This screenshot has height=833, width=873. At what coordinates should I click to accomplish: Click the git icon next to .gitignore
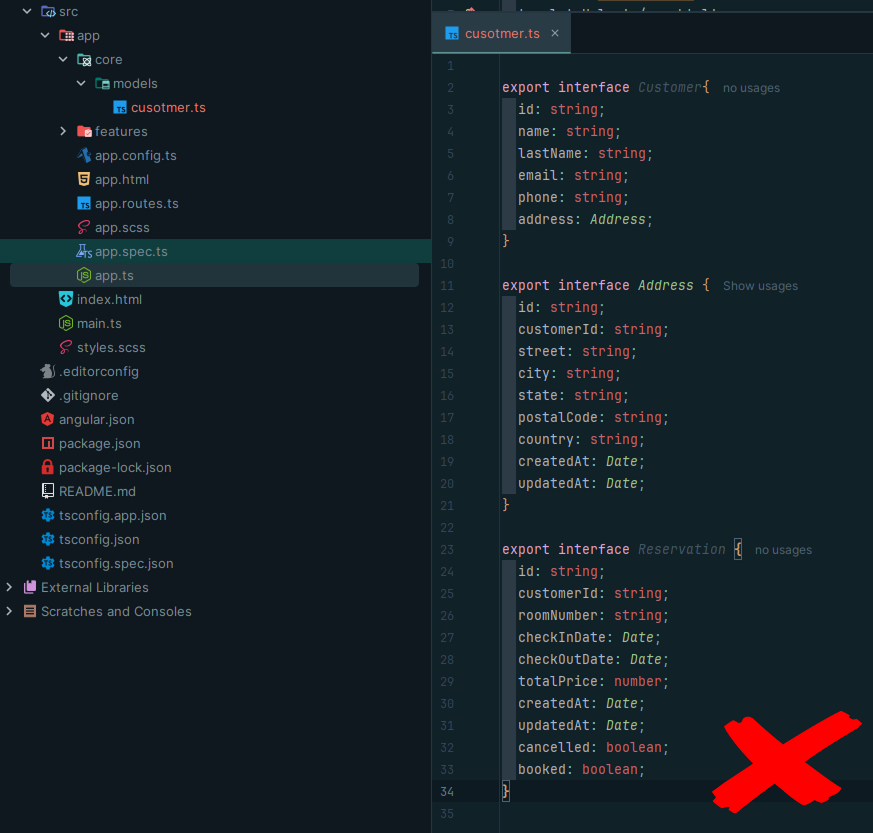(x=47, y=395)
